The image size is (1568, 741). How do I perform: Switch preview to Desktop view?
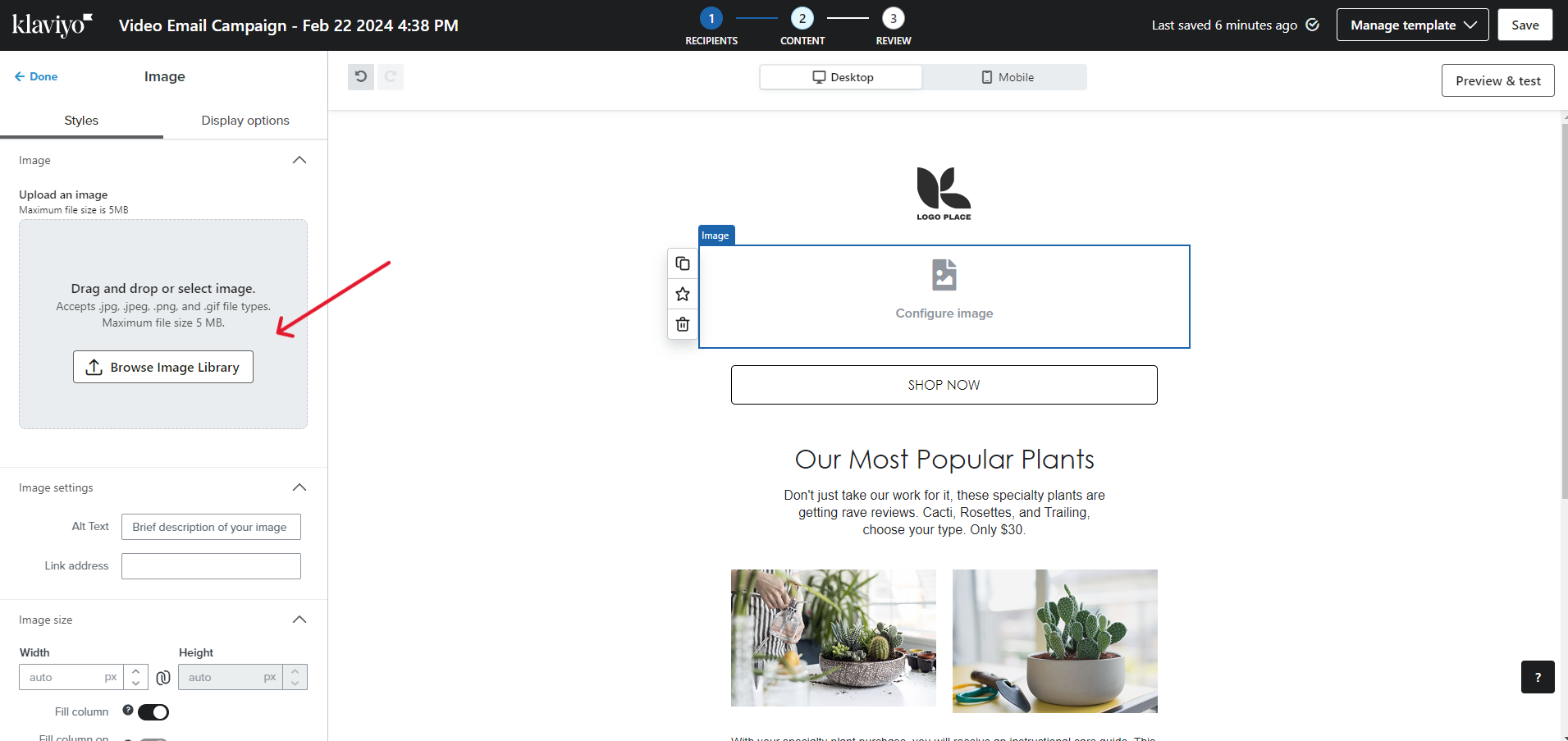842,77
